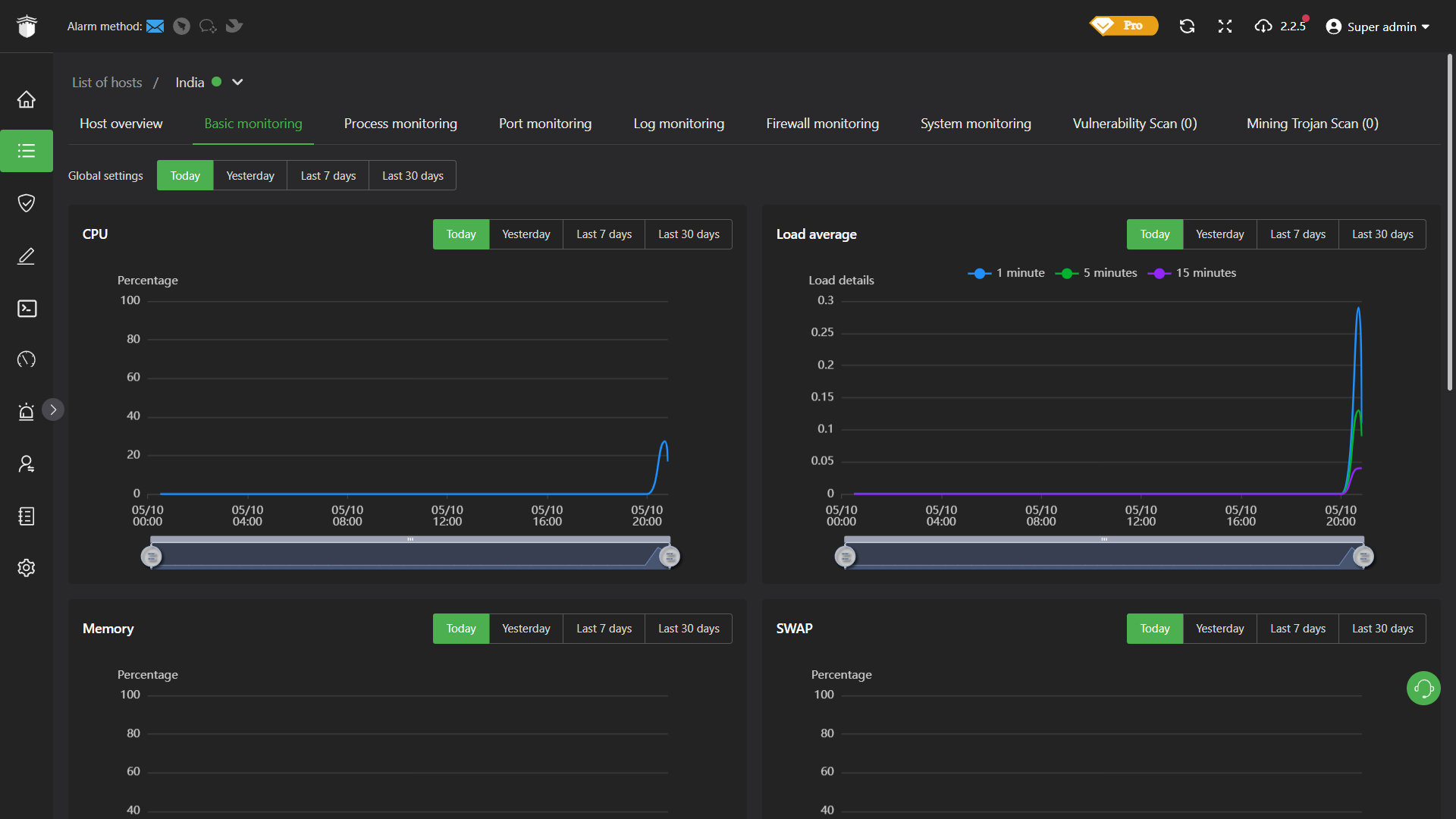Image resolution: width=1456 pixels, height=819 pixels.
Task: Toggle the 1 minute legend series
Action: coord(1006,273)
